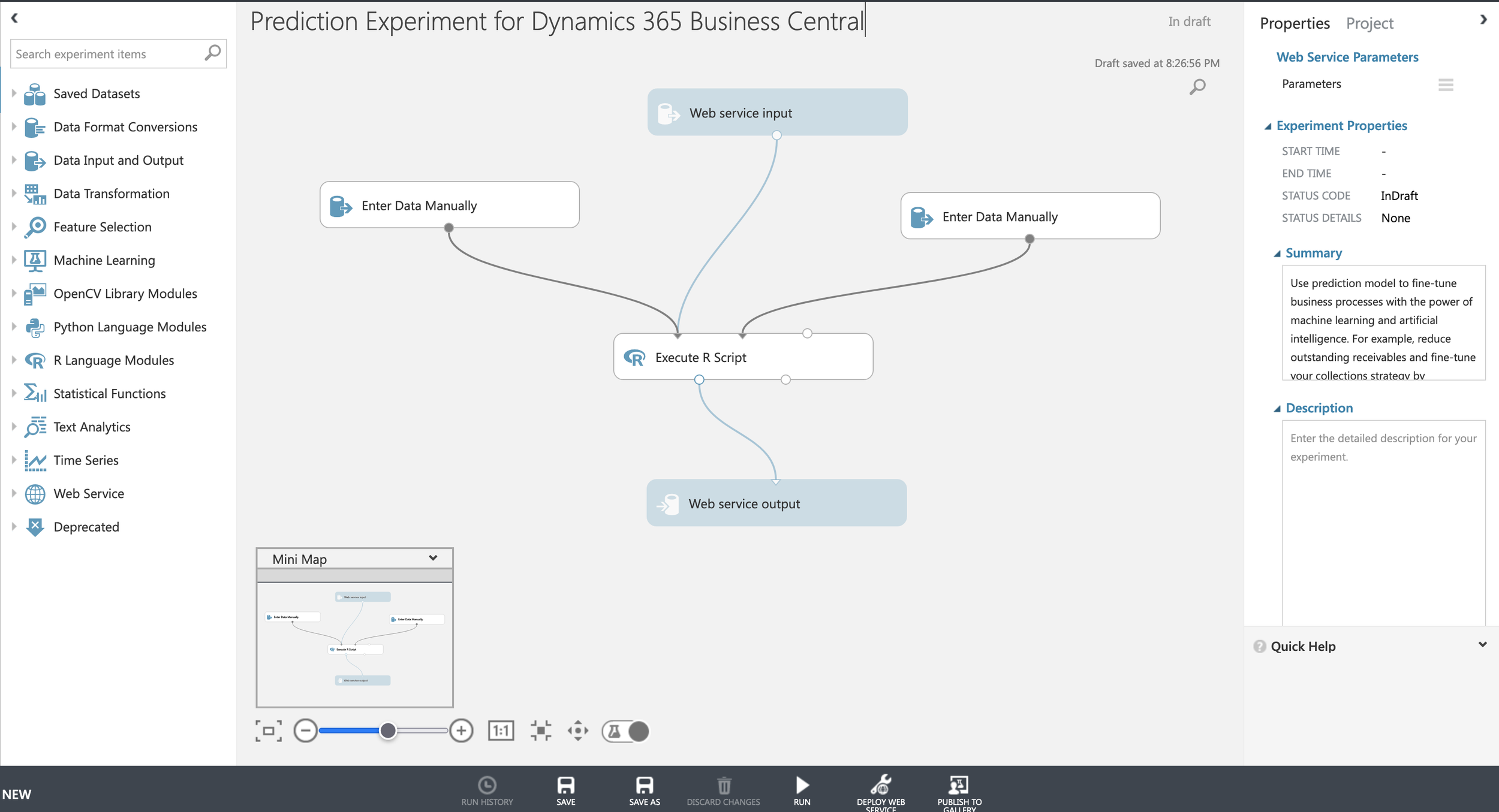The height and width of the screenshot is (812, 1499).
Task: Set zoom to actual size 1:1
Action: click(501, 731)
